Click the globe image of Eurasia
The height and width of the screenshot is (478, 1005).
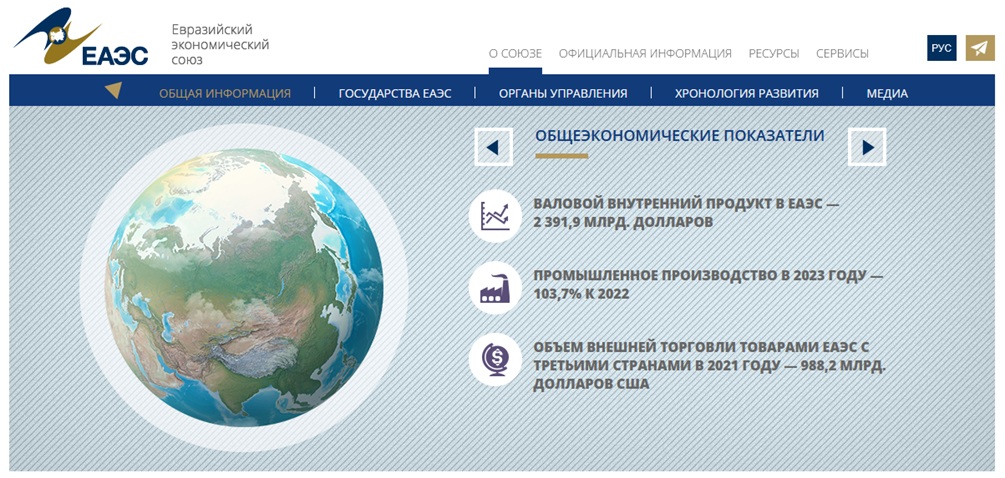click(x=244, y=287)
